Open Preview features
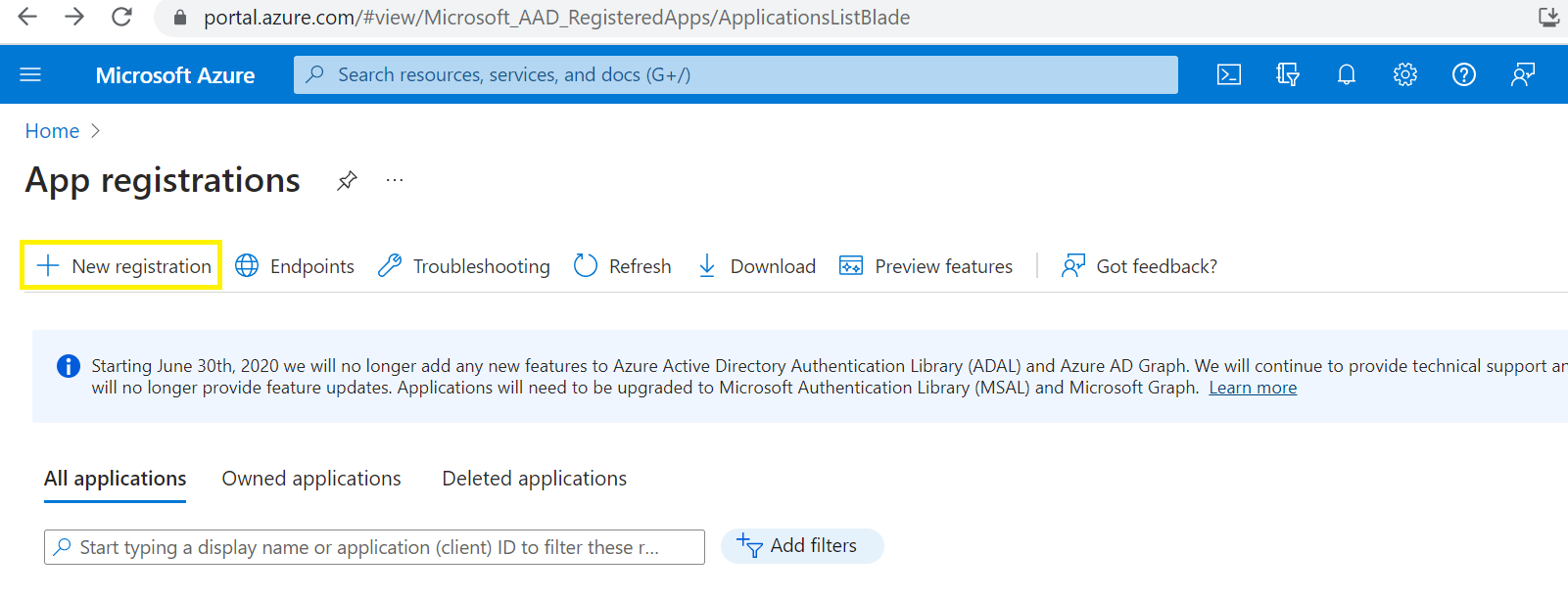Screen dimensions: 1568x599 (926, 266)
